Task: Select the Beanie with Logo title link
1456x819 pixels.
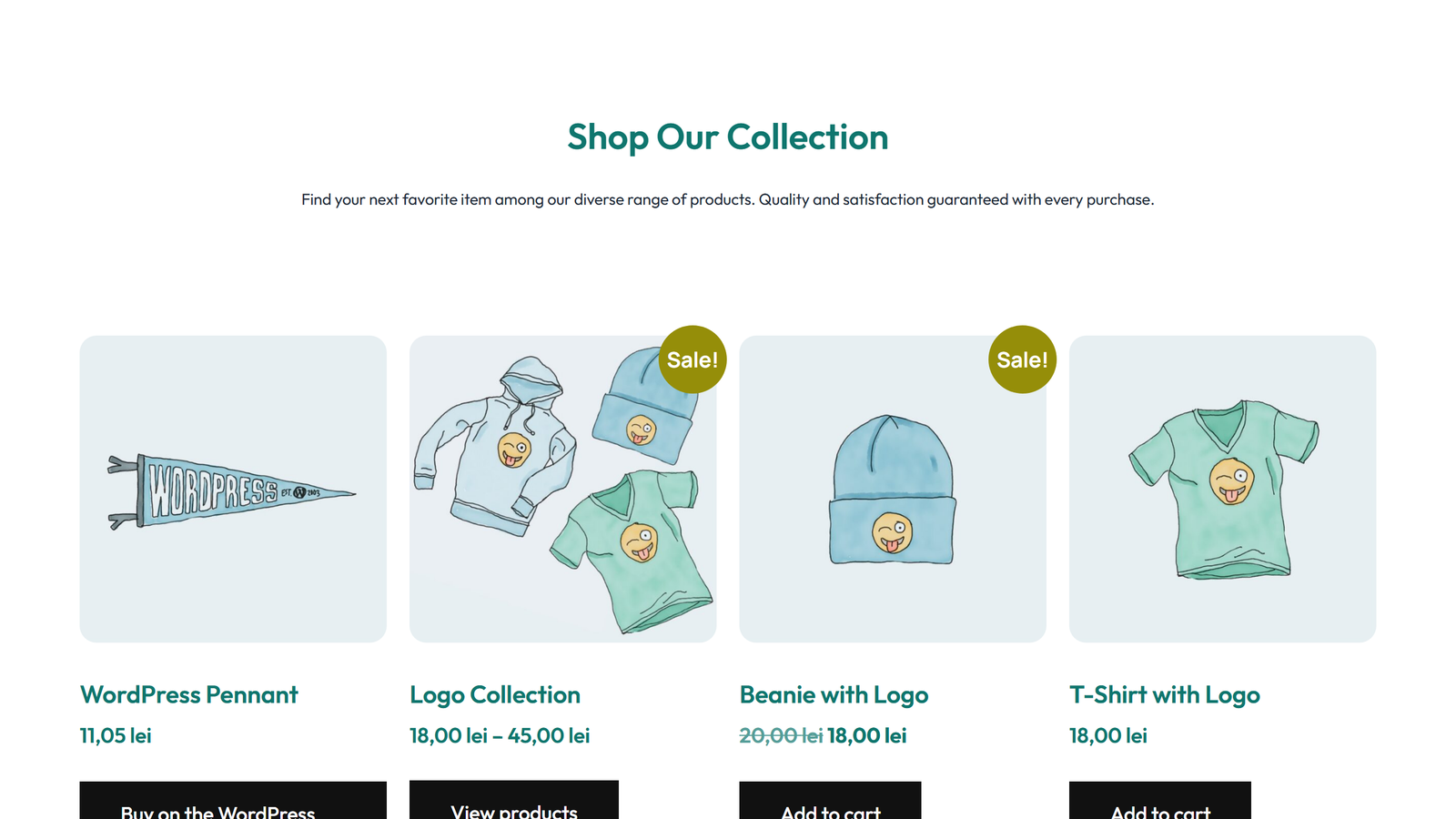Action: point(834,694)
